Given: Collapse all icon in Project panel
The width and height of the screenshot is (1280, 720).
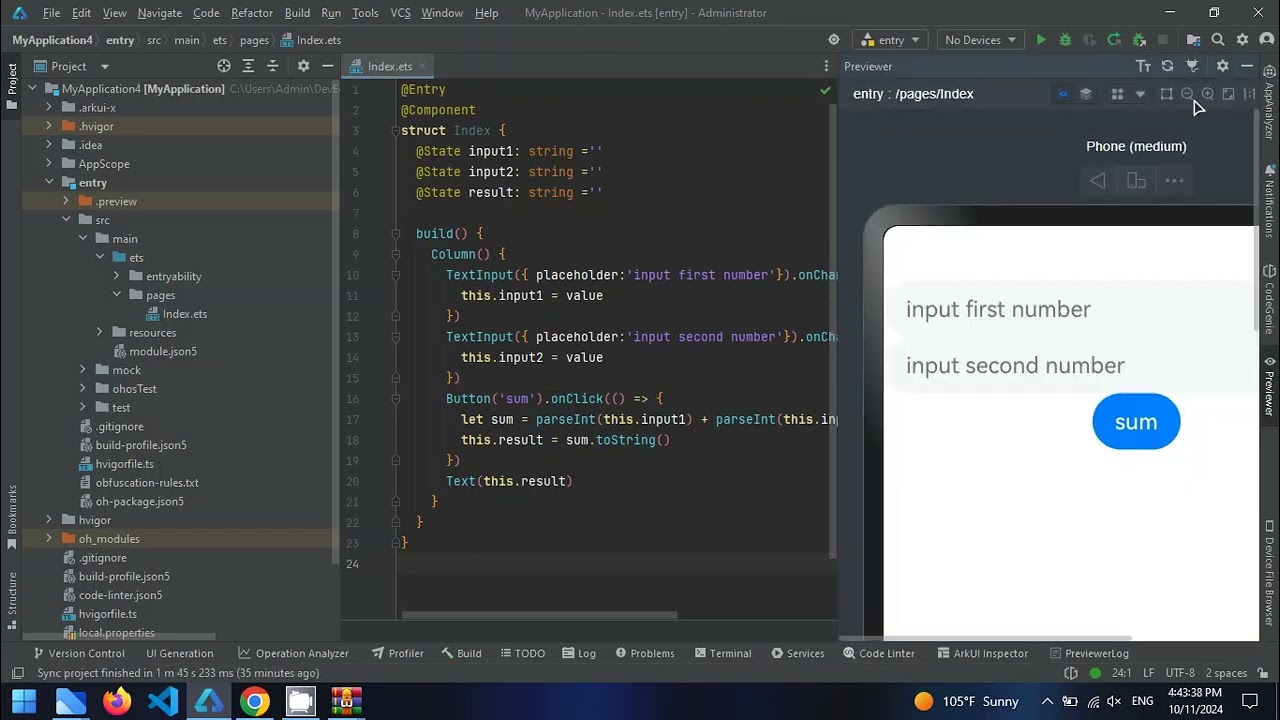Looking at the screenshot, I should [272, 66].
